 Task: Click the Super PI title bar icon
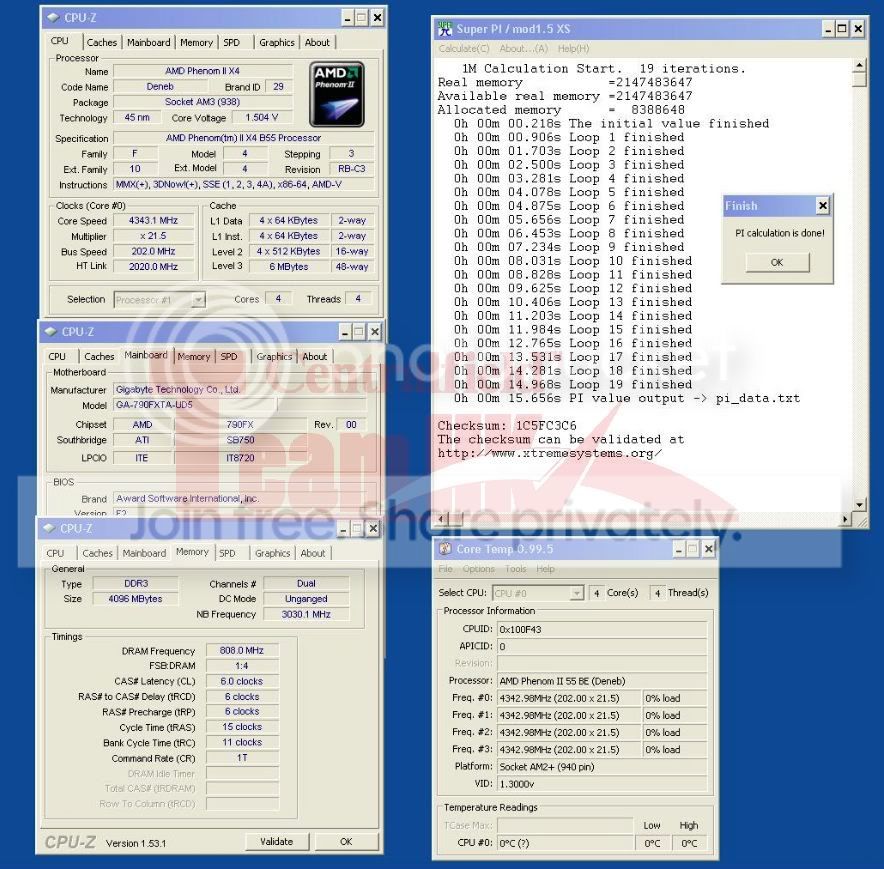[445, 29]
